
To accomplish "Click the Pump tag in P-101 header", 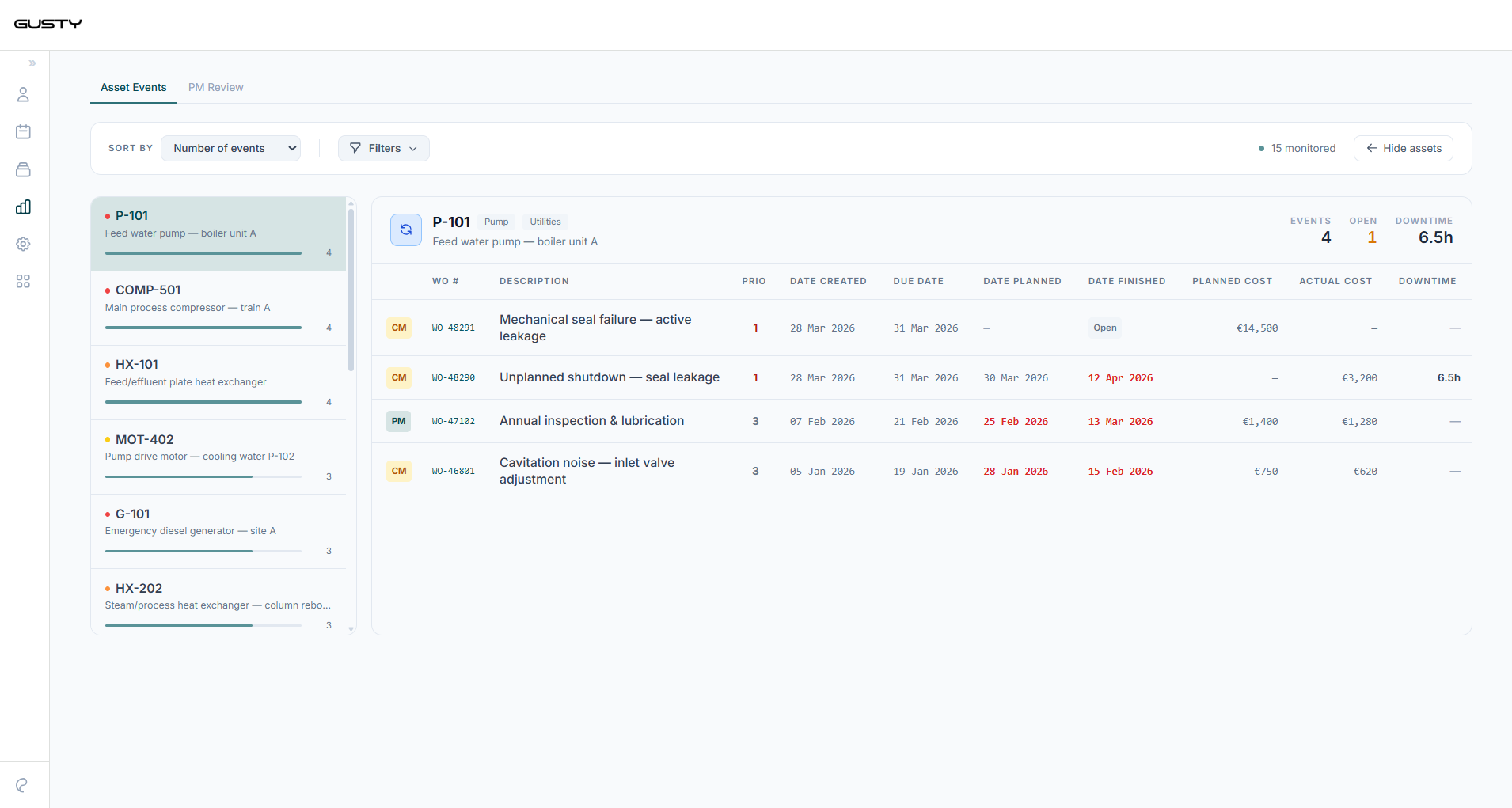I will [x=496, y=222].
